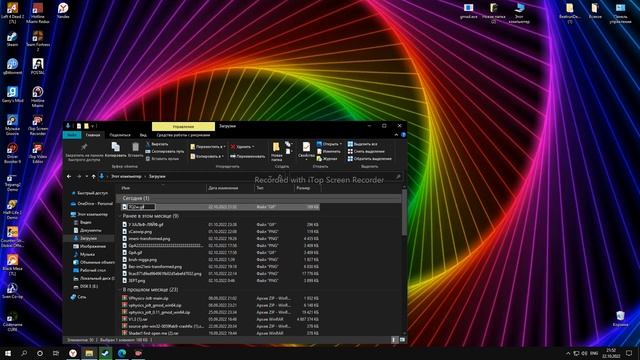Image resolution: width=640 pixels, height=360 pixels.
Task: Click the taskbar search magnifier
Action: pyautogui.click(x=24, y=353)
